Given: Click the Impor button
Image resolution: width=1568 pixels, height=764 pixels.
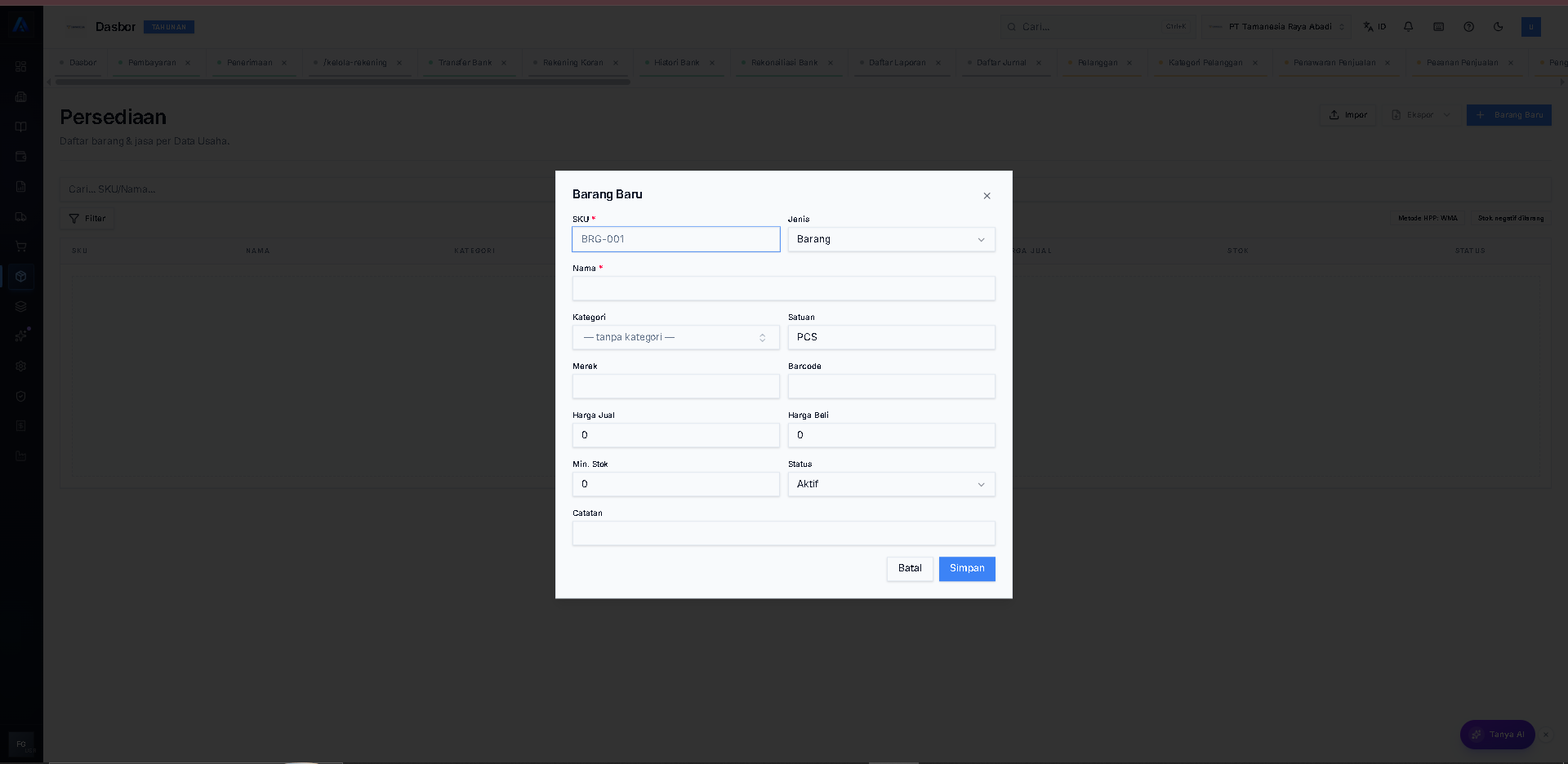Looking at the screenshot, I should pyautogui.click(x=1348, y=115).
